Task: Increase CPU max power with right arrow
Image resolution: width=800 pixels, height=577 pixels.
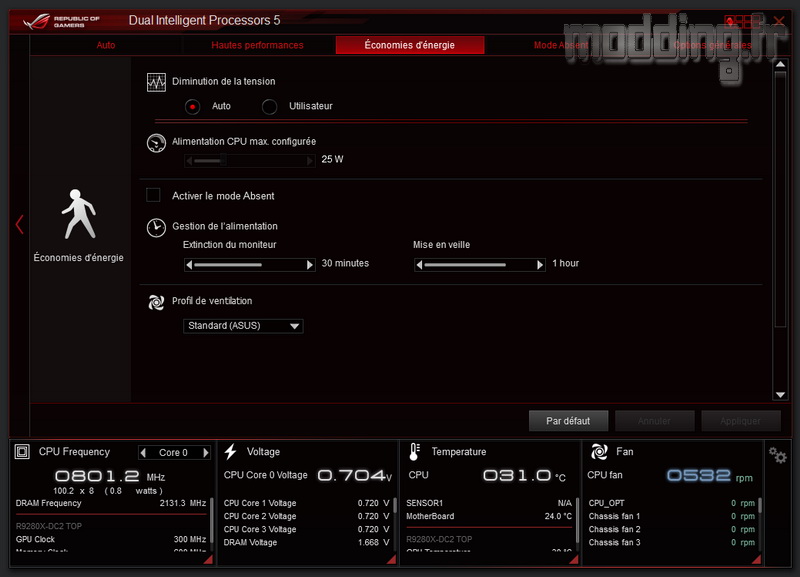Action: [309, 161]
